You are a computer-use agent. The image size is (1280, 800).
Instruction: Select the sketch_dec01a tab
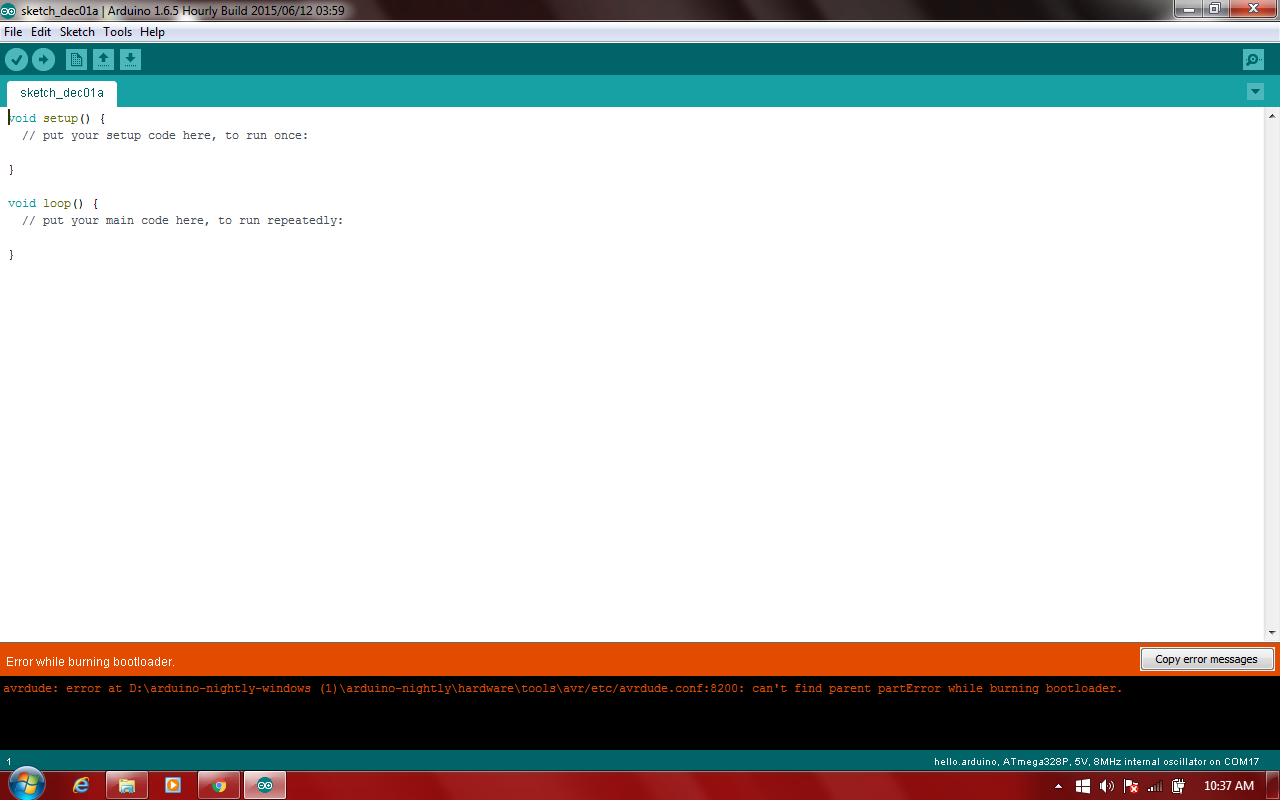(x=62, y=93)
